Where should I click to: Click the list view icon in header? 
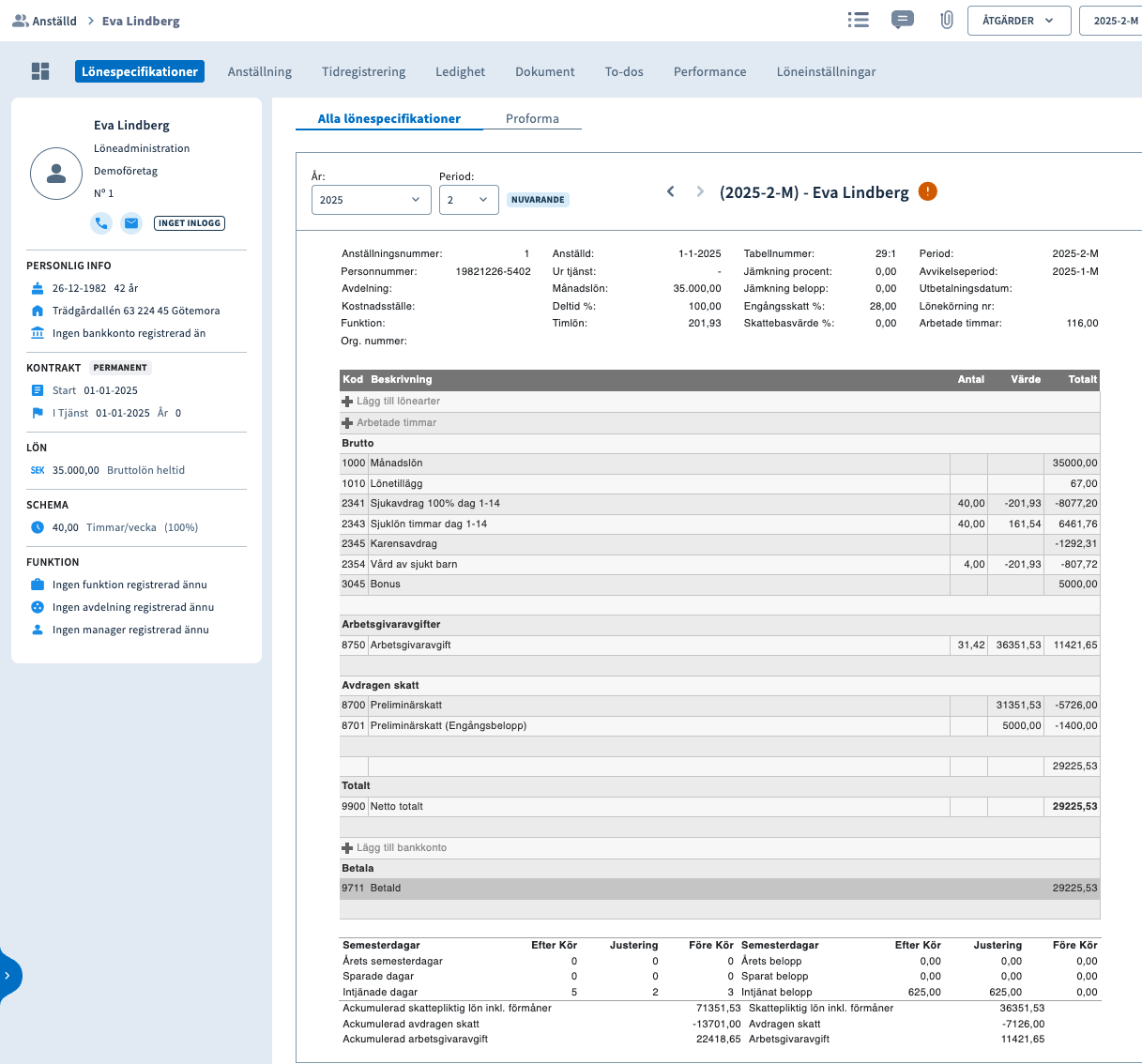coord(858,20)
